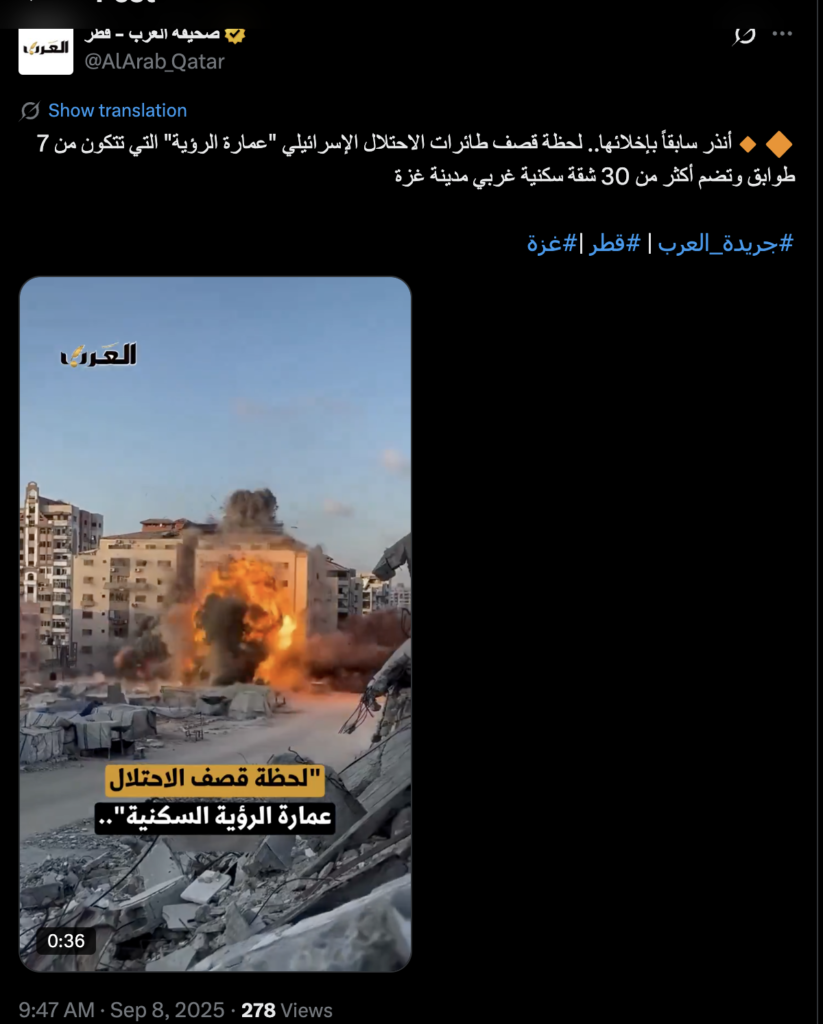The height and width of the screenshot is (1024, 823).
Task: Click the translate icon beside Show translation
Action: tap(30, 110)
